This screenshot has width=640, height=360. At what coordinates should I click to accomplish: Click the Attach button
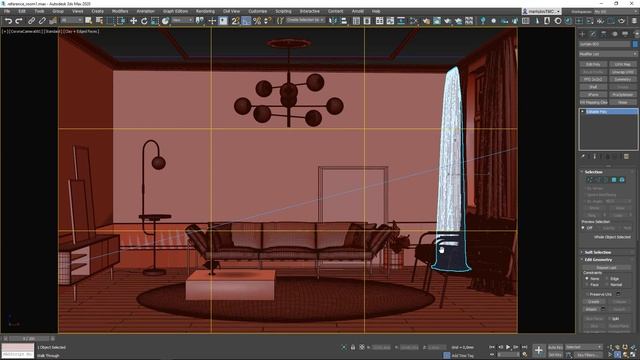pyautogui.click(x=591, y=309)
